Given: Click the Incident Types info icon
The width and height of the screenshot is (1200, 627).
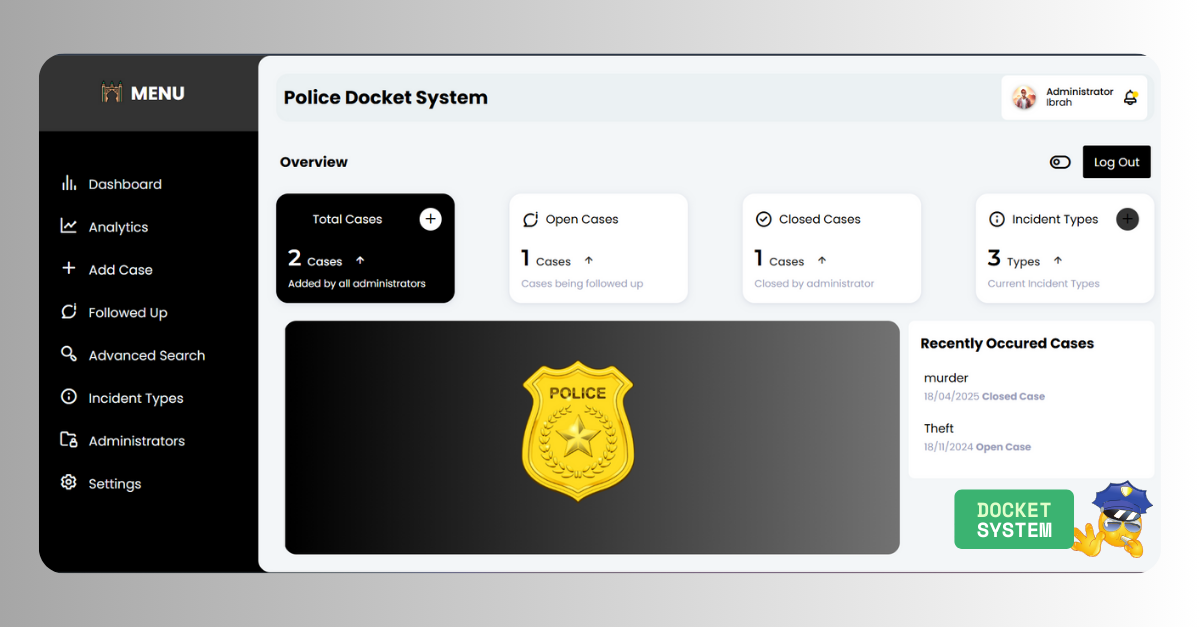Looking at the screenshot, I should [68, 397].
